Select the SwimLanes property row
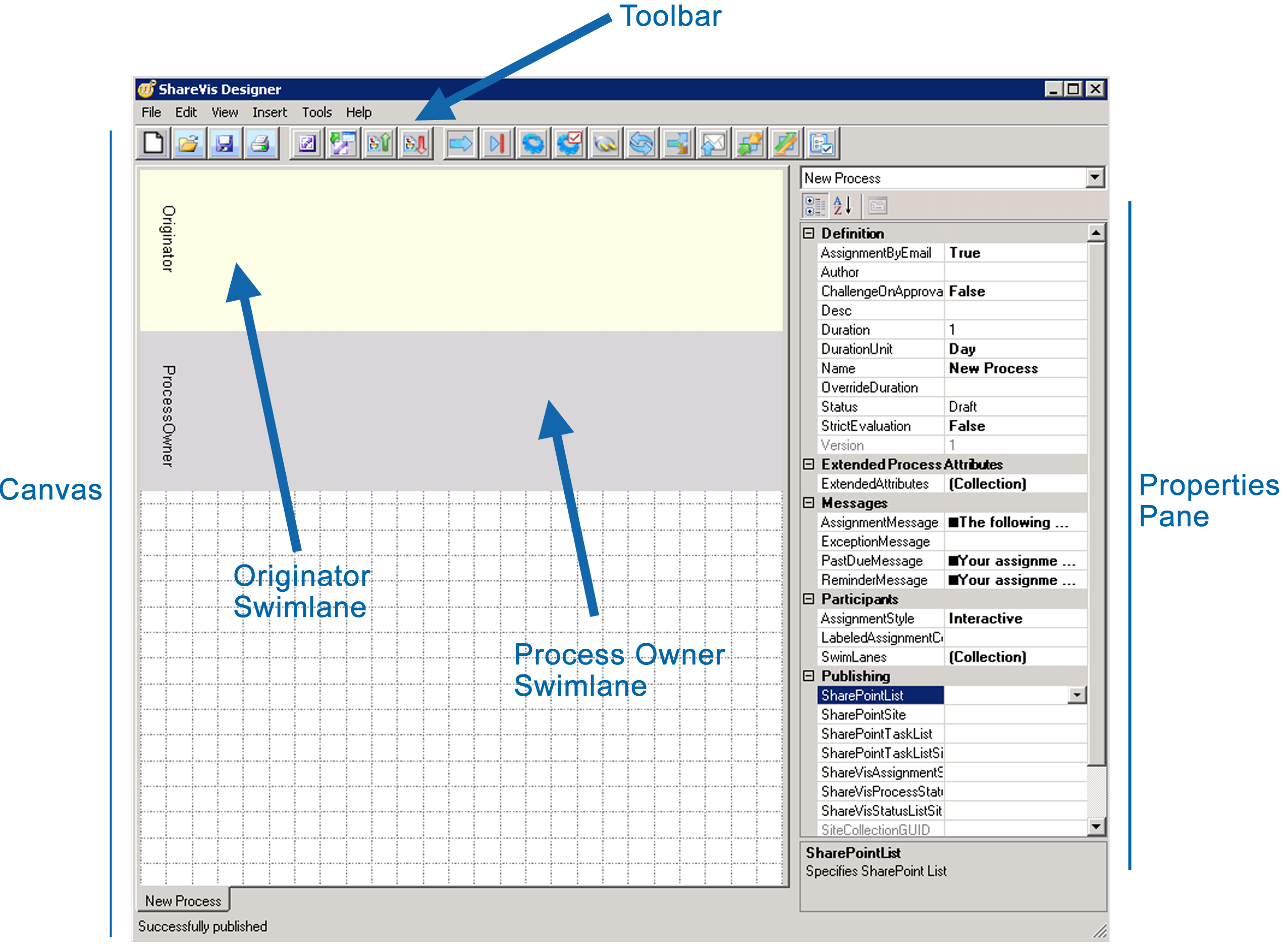The width and height of the screenshot is (1287, 952). (952, 657)
